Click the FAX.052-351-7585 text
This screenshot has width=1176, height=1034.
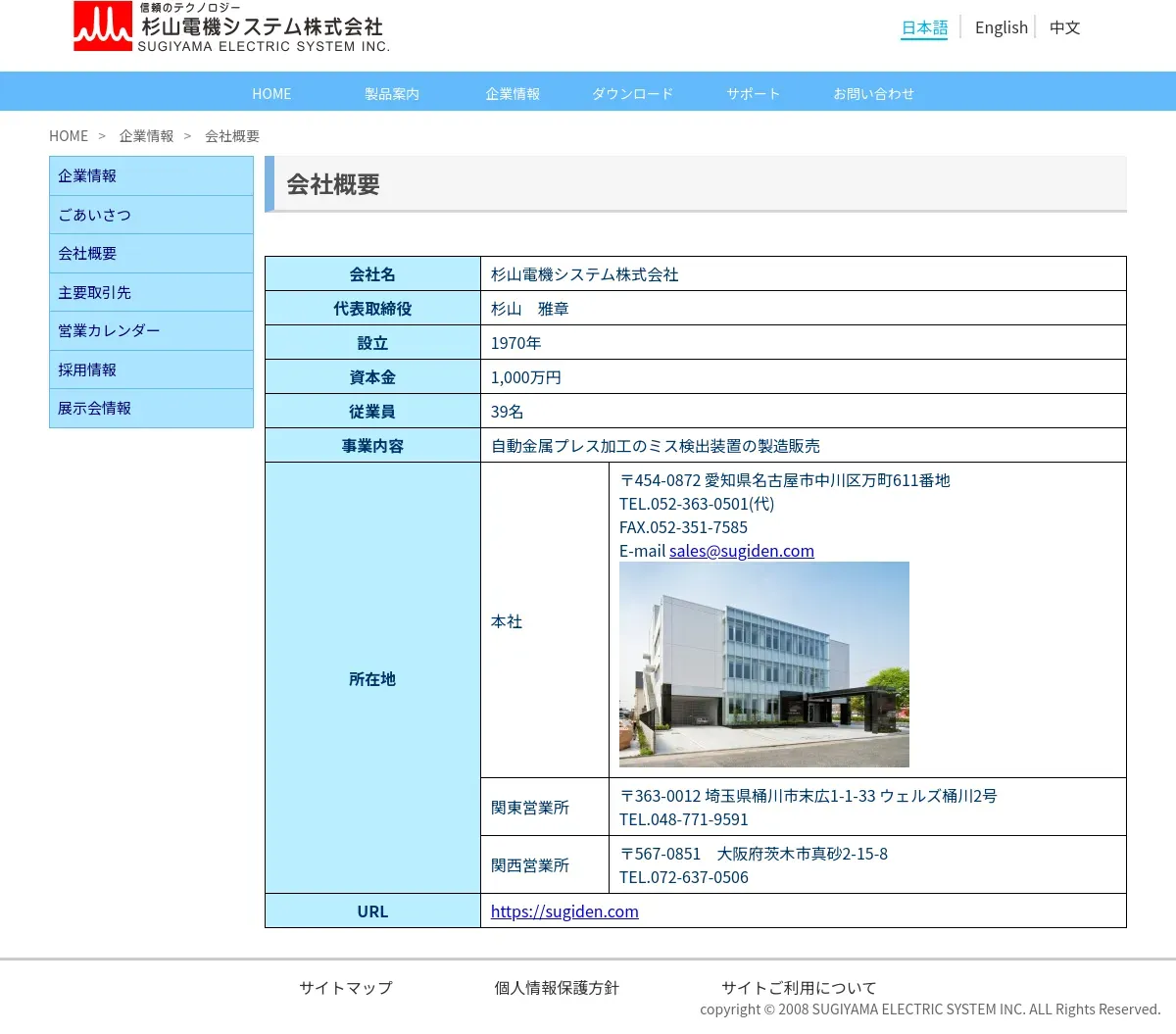[x=683, y=527]
